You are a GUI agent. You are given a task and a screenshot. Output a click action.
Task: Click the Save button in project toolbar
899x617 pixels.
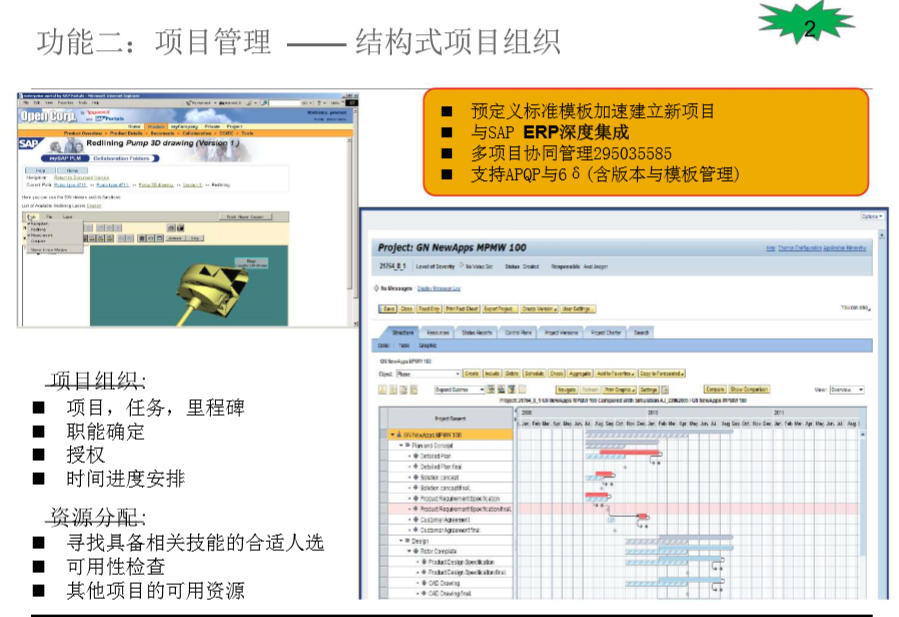point(388,309)
